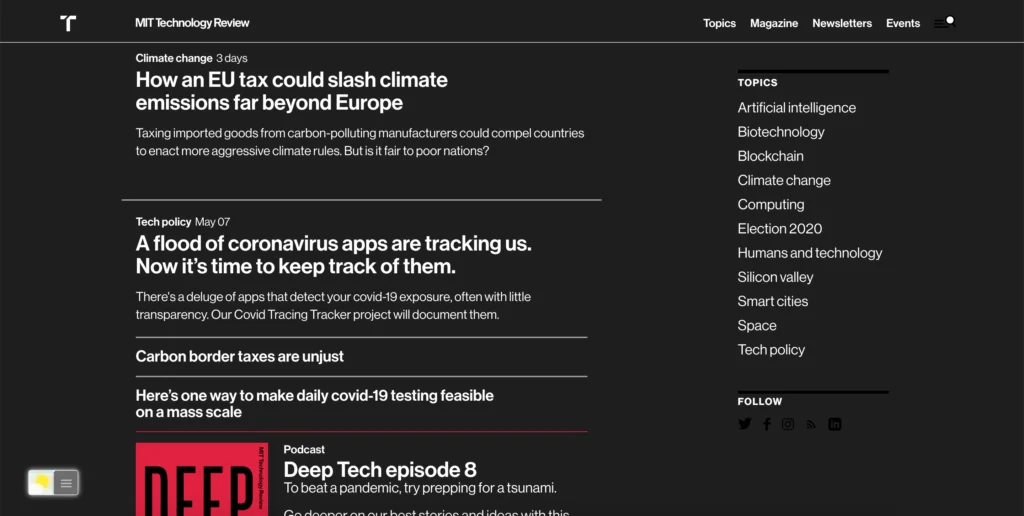Open daily covid-19 testing feasible article
This screenshot has height=516, width=1024.
[314, 404]
